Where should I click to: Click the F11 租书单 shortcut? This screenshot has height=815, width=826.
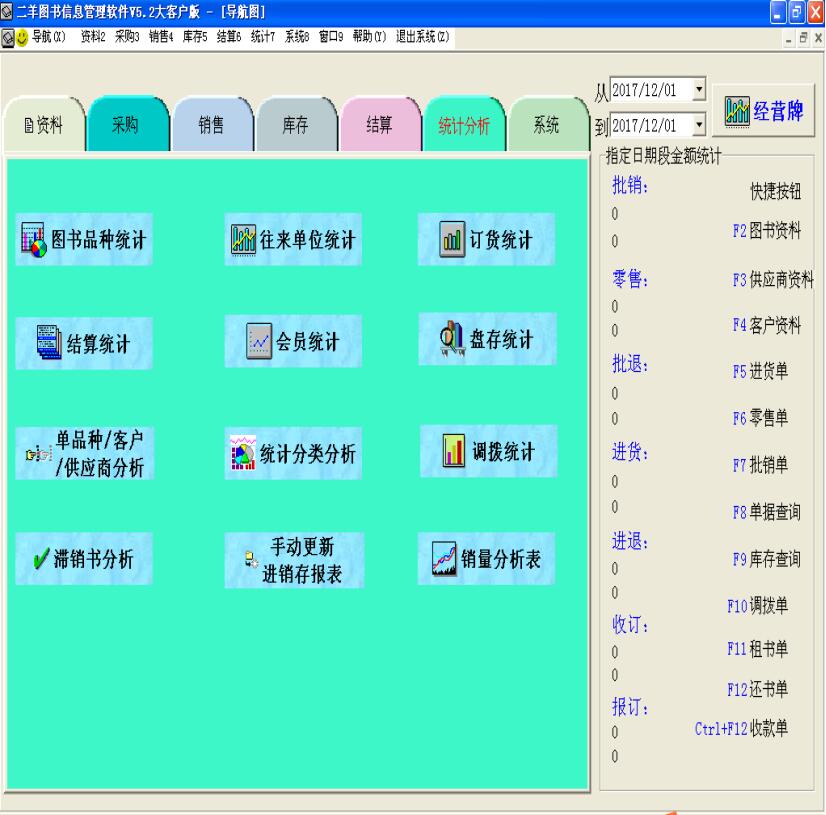pyautogui.click(x=758, y=648)
